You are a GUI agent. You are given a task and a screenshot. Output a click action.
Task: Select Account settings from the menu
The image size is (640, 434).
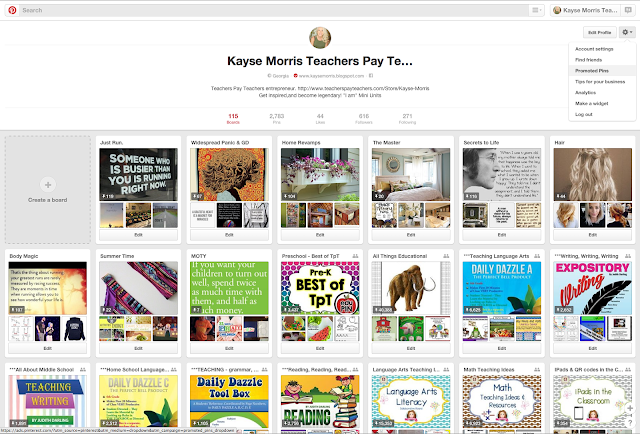602,49
